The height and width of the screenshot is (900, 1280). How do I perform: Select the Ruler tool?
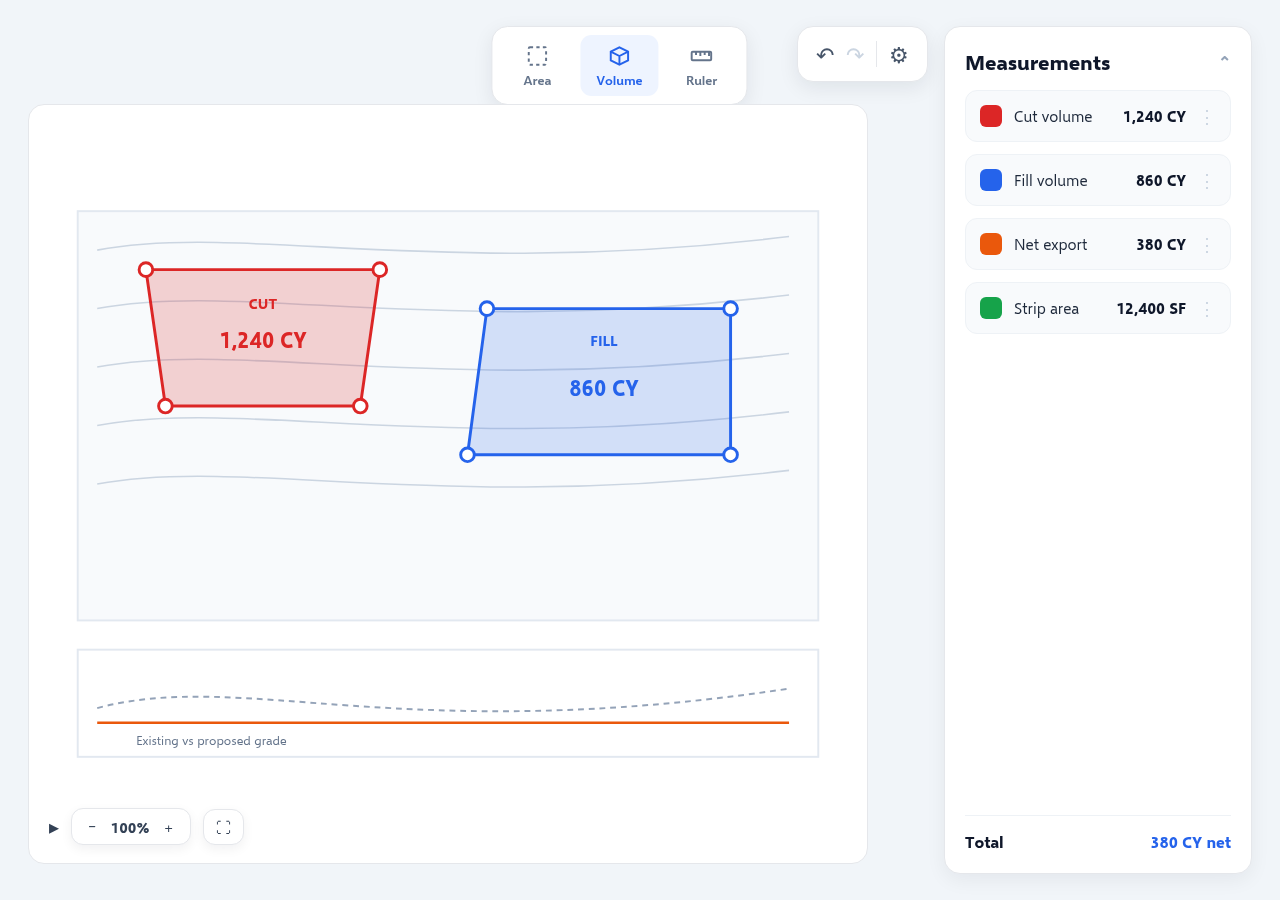pos(701,66)
